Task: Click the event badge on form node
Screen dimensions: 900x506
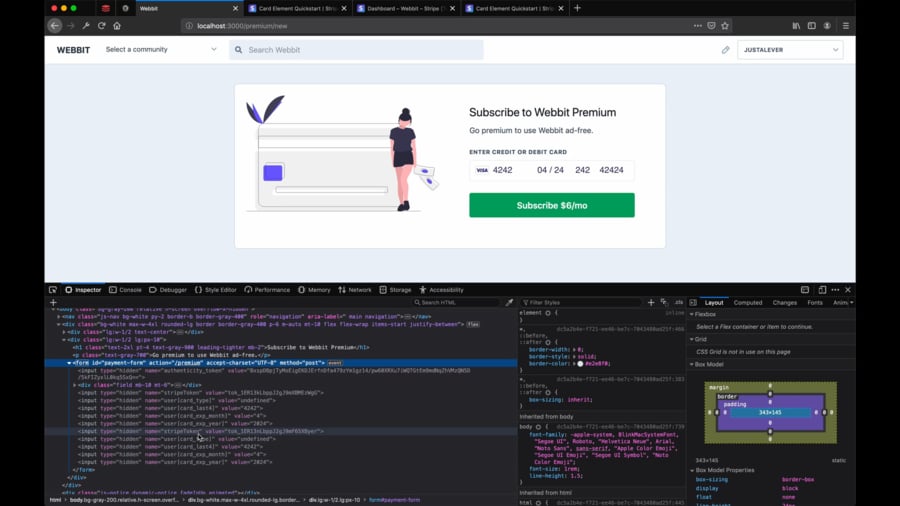Action: point(335,363)
